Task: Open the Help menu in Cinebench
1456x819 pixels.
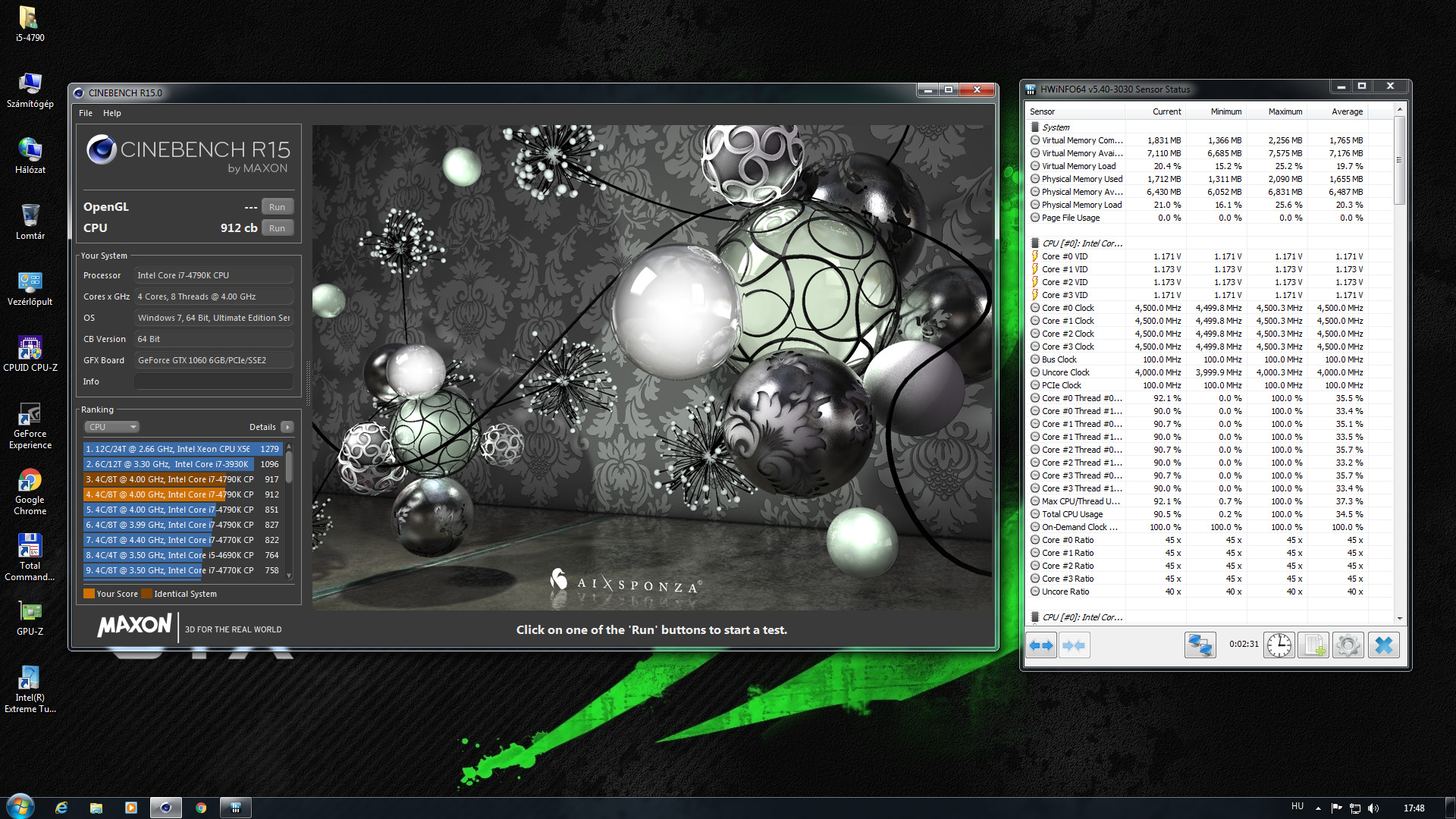Action: pos(112,113)
